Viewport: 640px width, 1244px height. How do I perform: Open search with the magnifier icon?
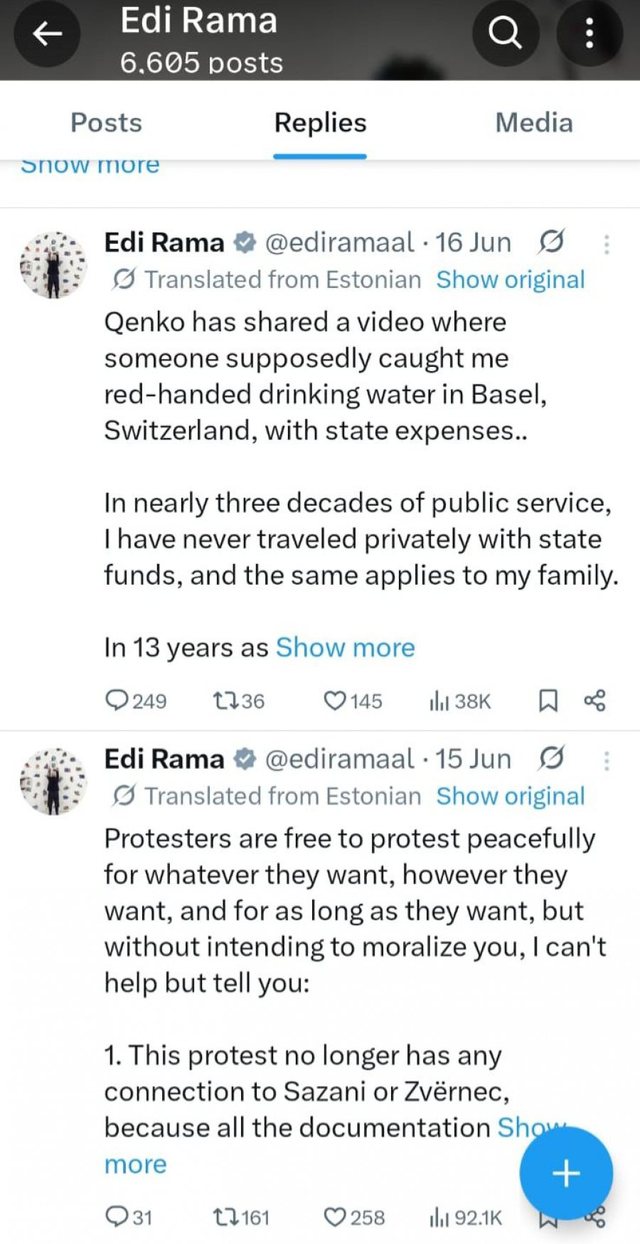pos(507,35)
